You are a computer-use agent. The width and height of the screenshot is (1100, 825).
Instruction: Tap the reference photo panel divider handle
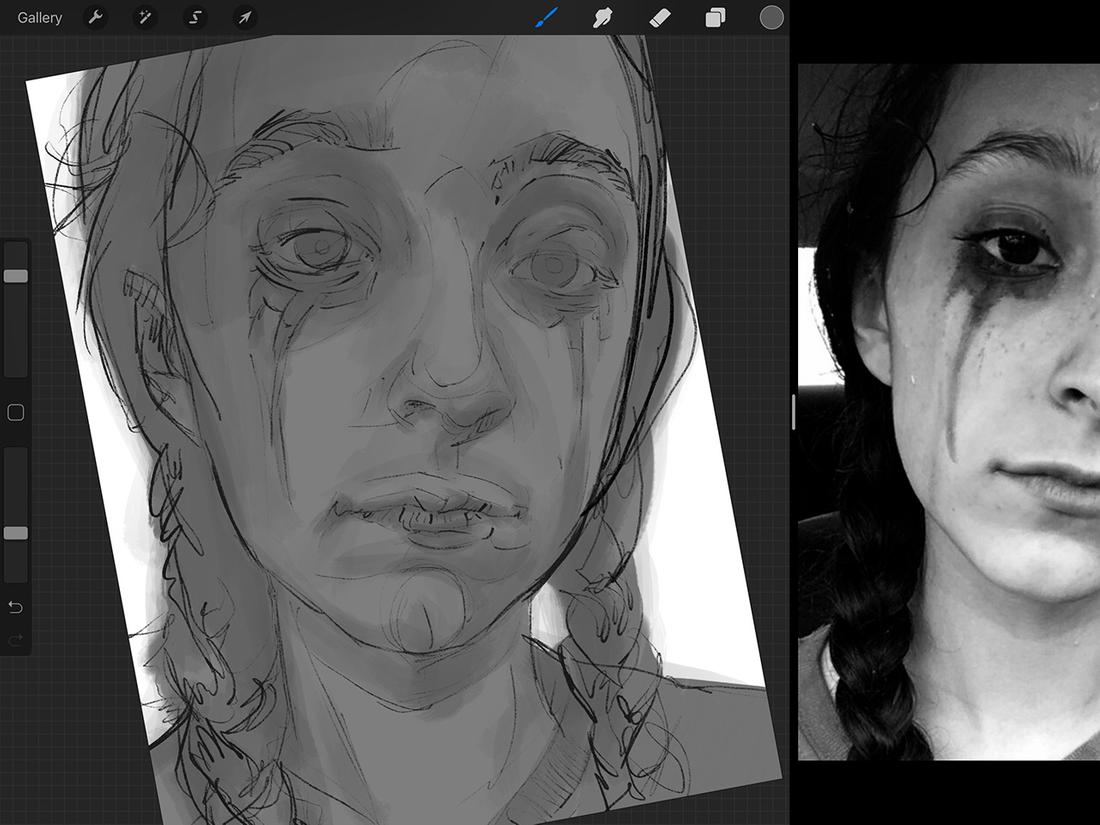point(793,412)
